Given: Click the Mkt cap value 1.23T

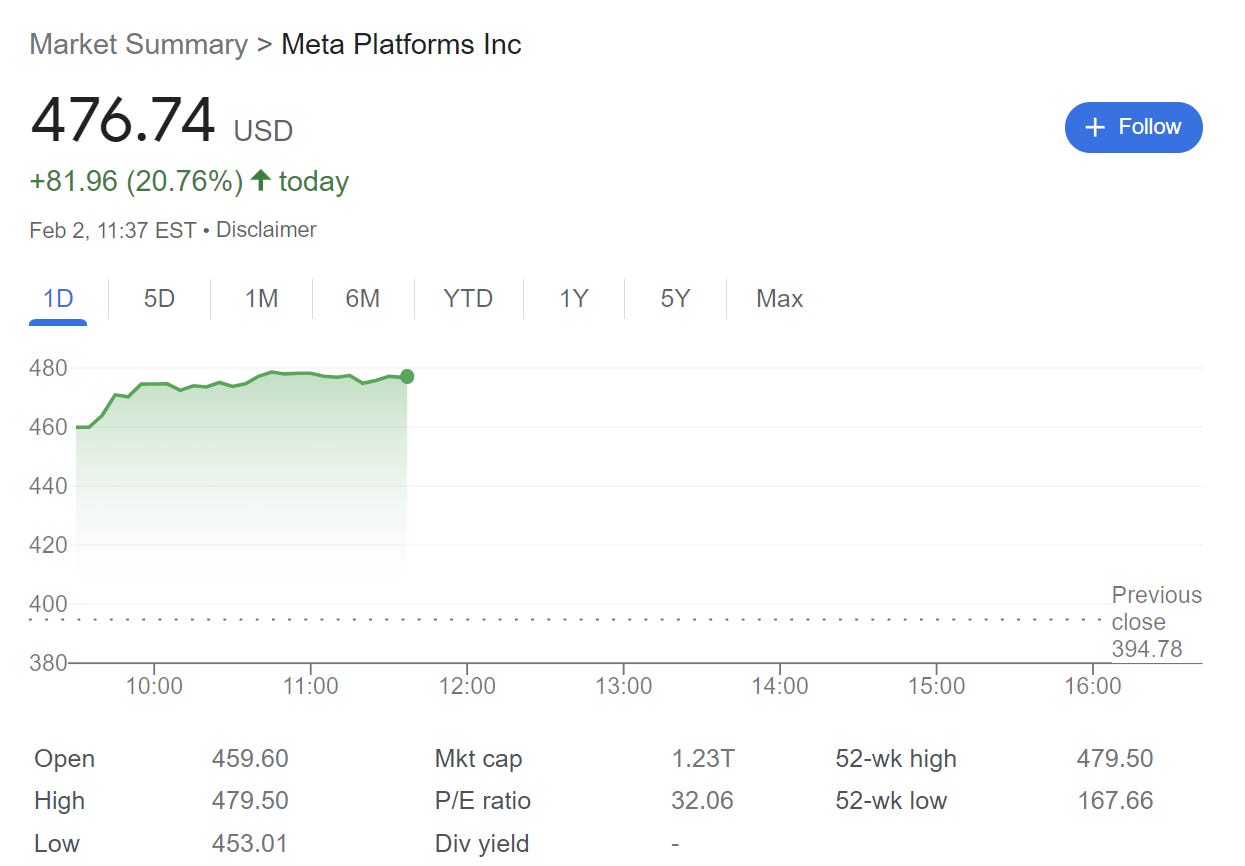Looking at the screenshot, I should 702,759.
